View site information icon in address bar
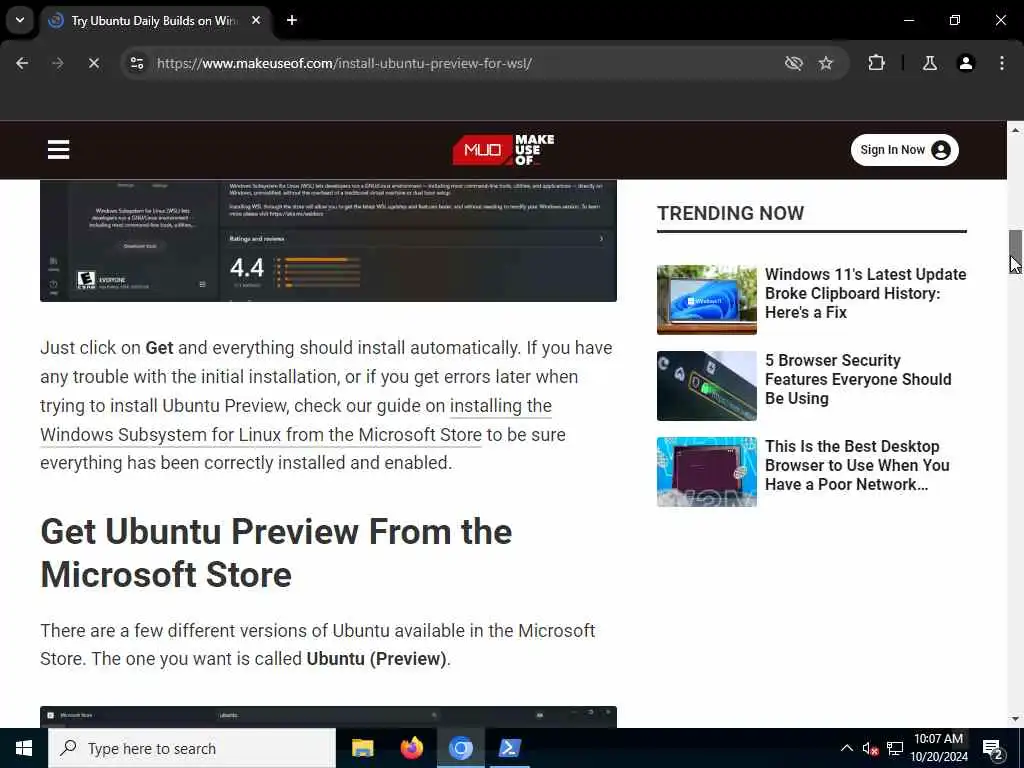1024x768 pixels. (137, 63)
